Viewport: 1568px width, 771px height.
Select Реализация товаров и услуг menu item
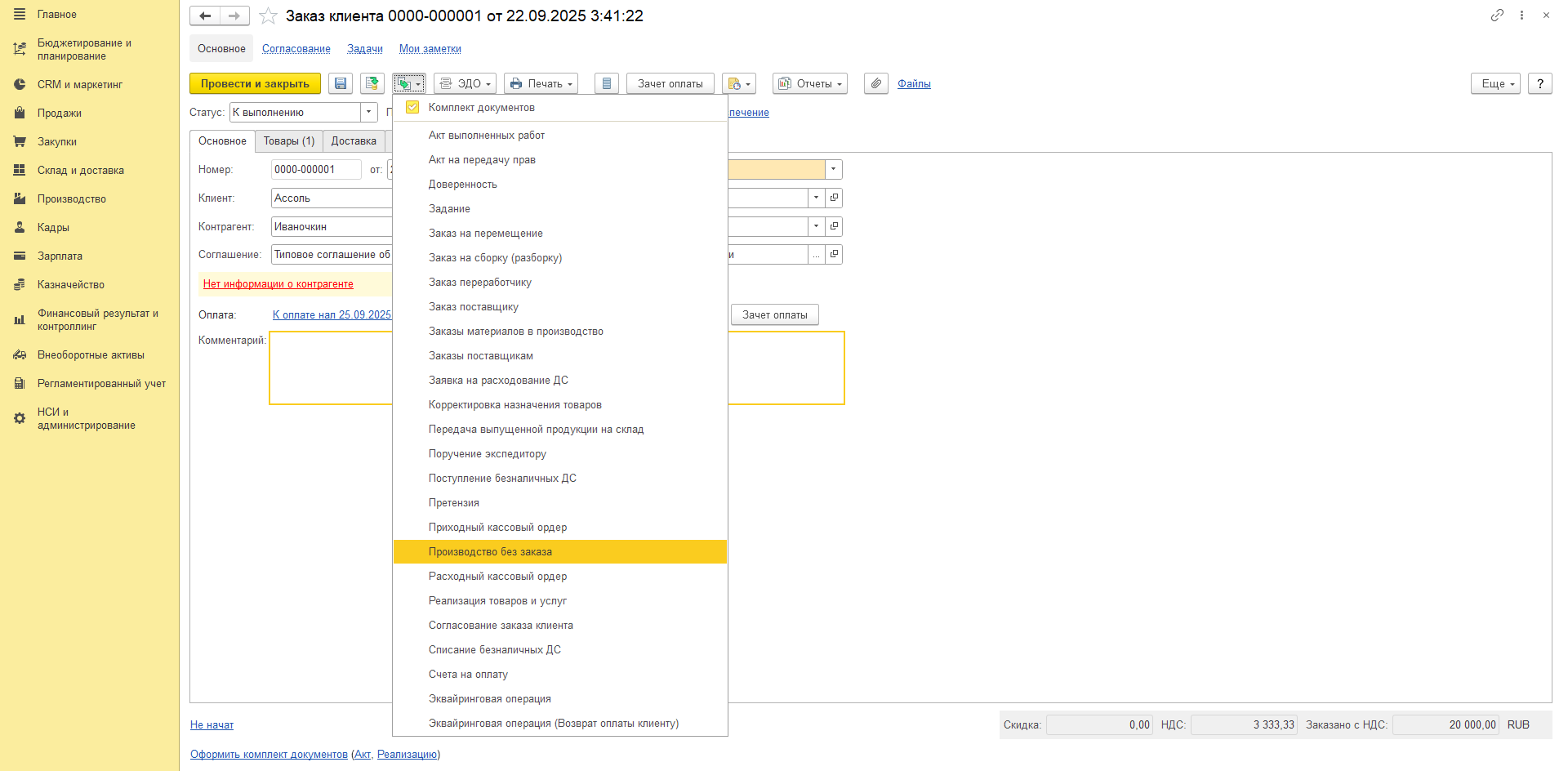497,601
